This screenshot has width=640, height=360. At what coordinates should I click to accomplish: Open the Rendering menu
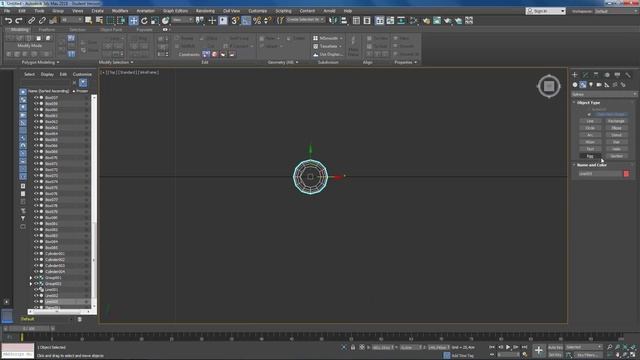click(205, 11)
